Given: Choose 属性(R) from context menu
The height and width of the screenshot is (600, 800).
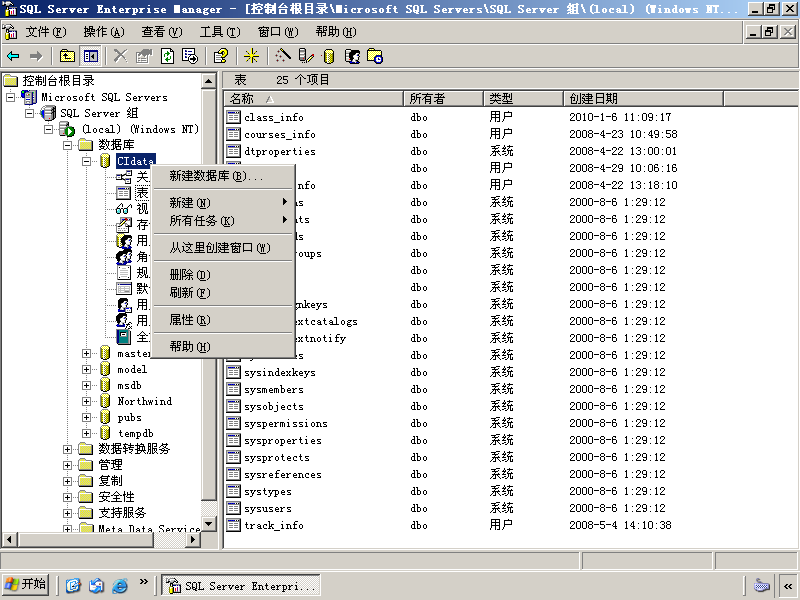Looking at the screenshot, I should pos(223,320).
